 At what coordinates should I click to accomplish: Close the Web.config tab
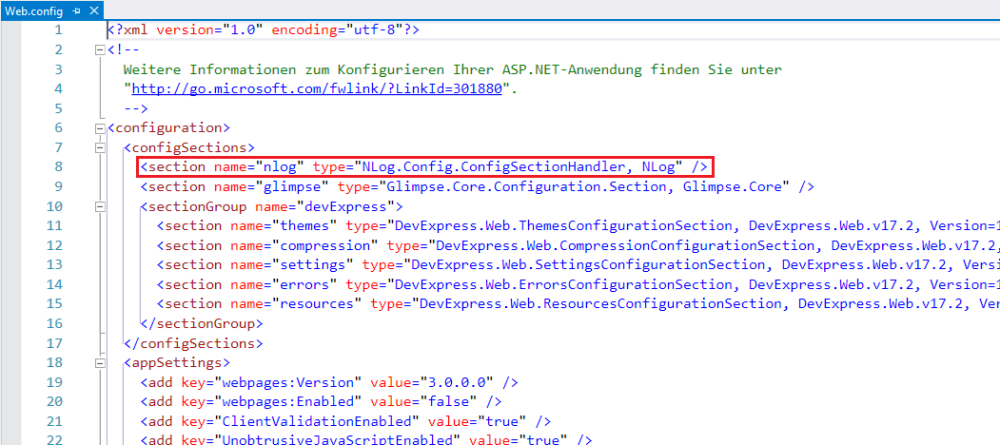point(93,11)
